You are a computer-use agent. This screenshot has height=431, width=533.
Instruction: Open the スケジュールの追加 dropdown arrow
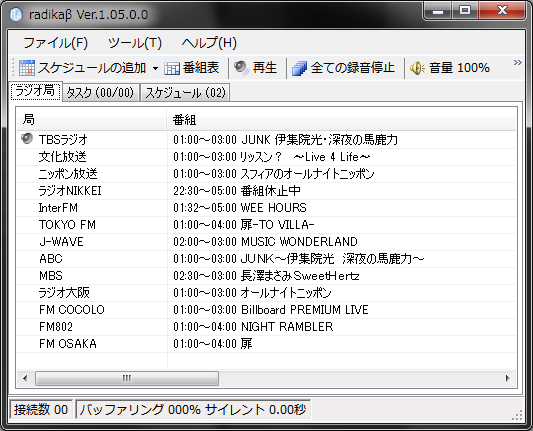click(x=155, y=68)
